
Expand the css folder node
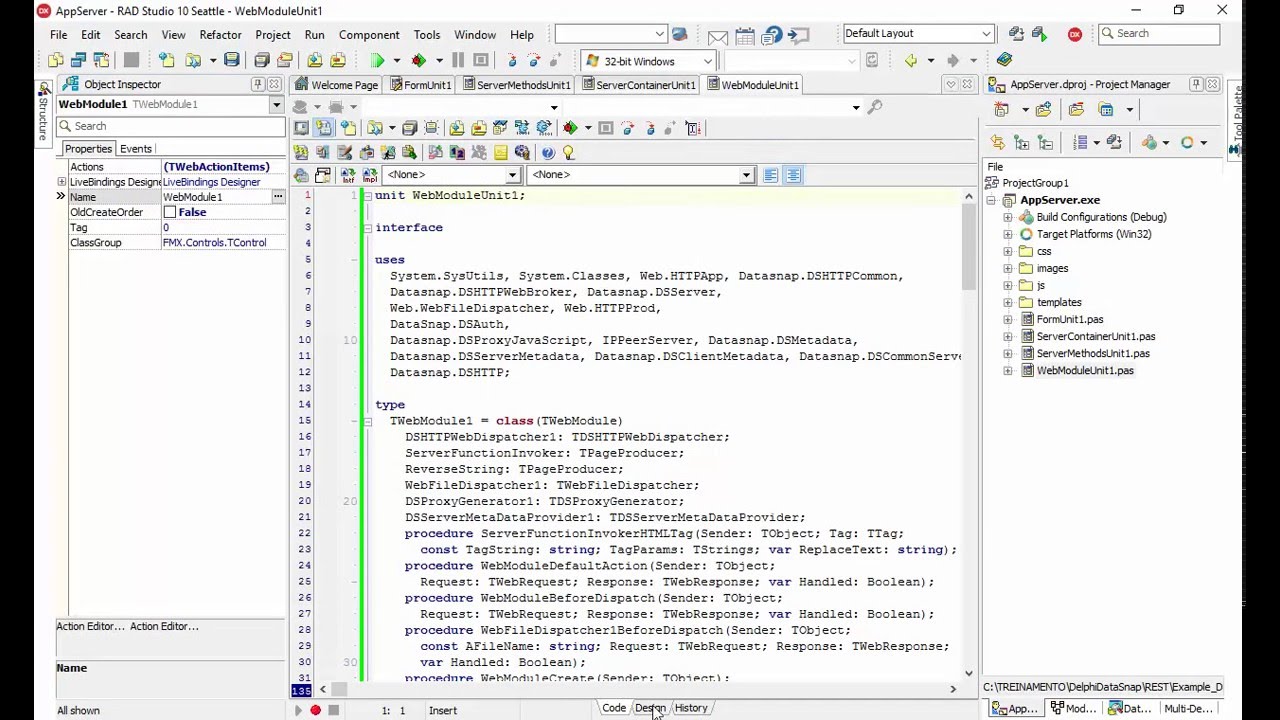click(1008, 251)
